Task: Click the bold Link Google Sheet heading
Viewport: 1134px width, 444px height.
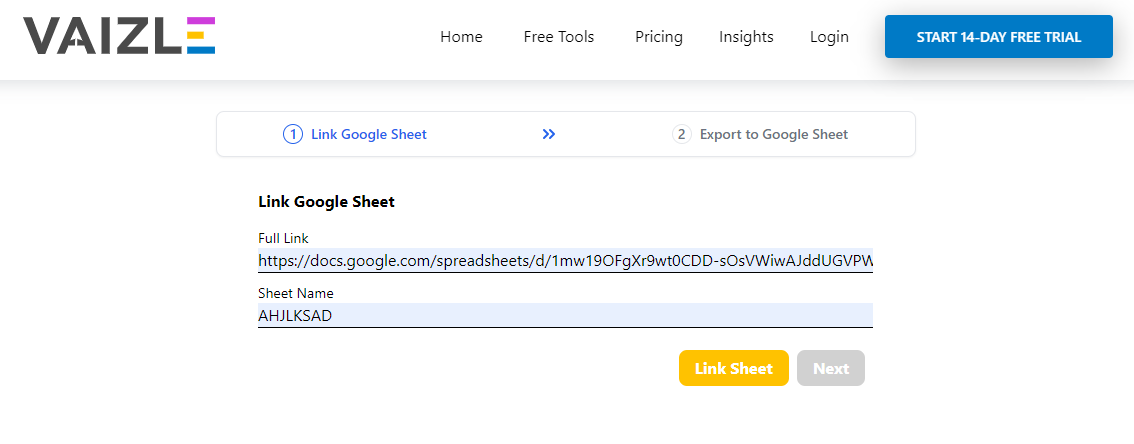Action: (x=327, y=202)
